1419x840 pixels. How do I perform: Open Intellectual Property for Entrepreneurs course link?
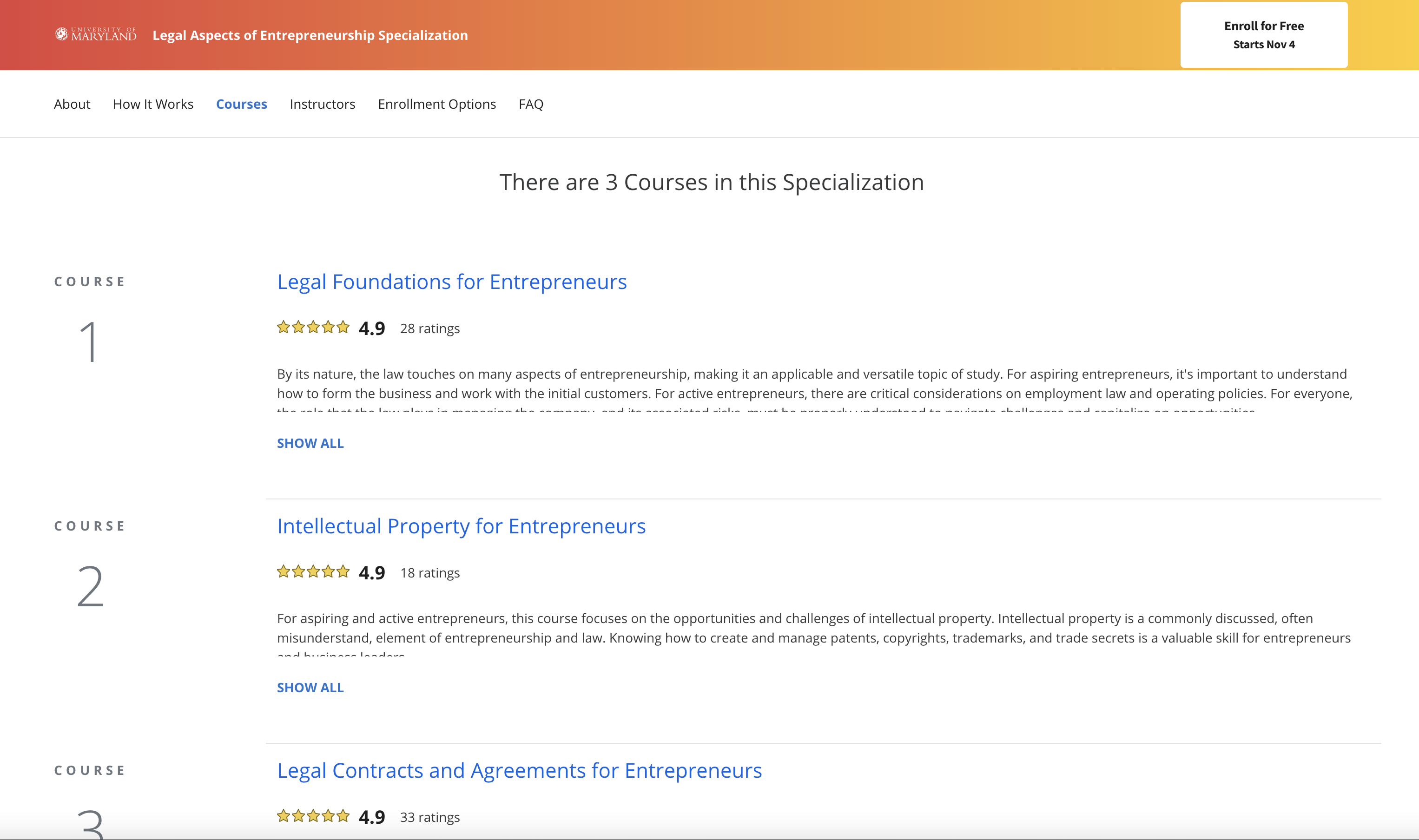pos(461,526)
